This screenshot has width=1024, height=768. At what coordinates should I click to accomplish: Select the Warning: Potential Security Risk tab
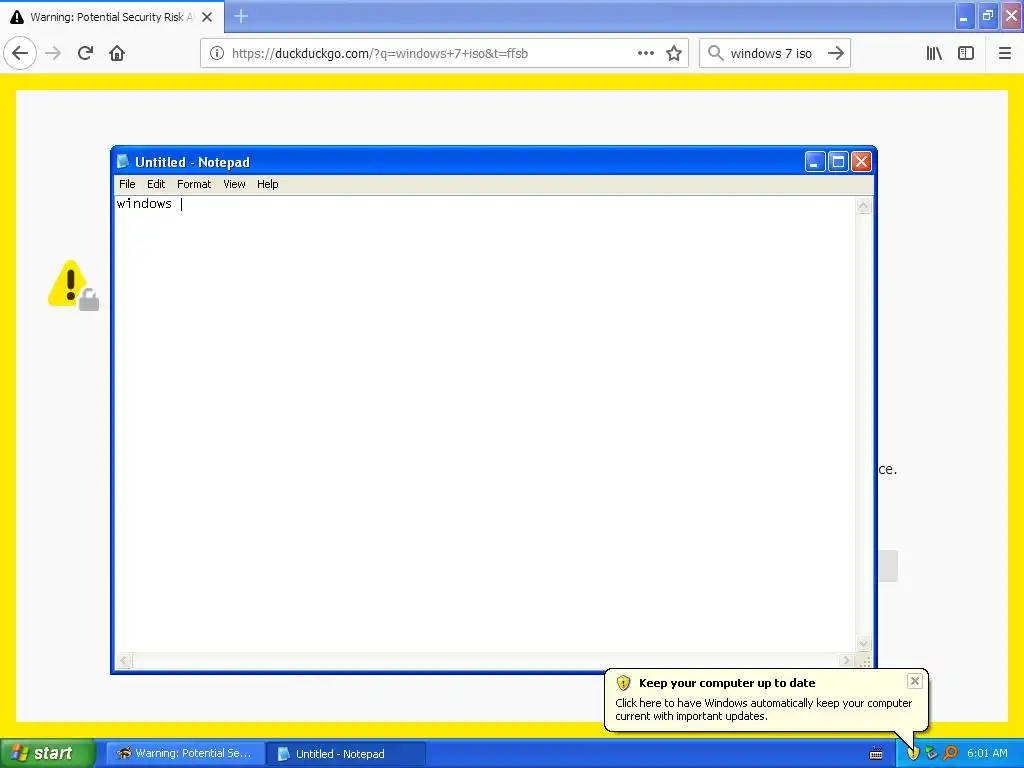click(112, 17)
